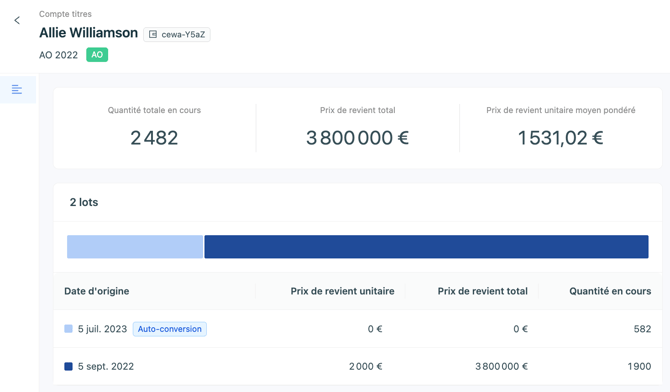This screenshot has height=392, width=670.
Task: Sort by Date d'origine column header
Action: [97, 291]
